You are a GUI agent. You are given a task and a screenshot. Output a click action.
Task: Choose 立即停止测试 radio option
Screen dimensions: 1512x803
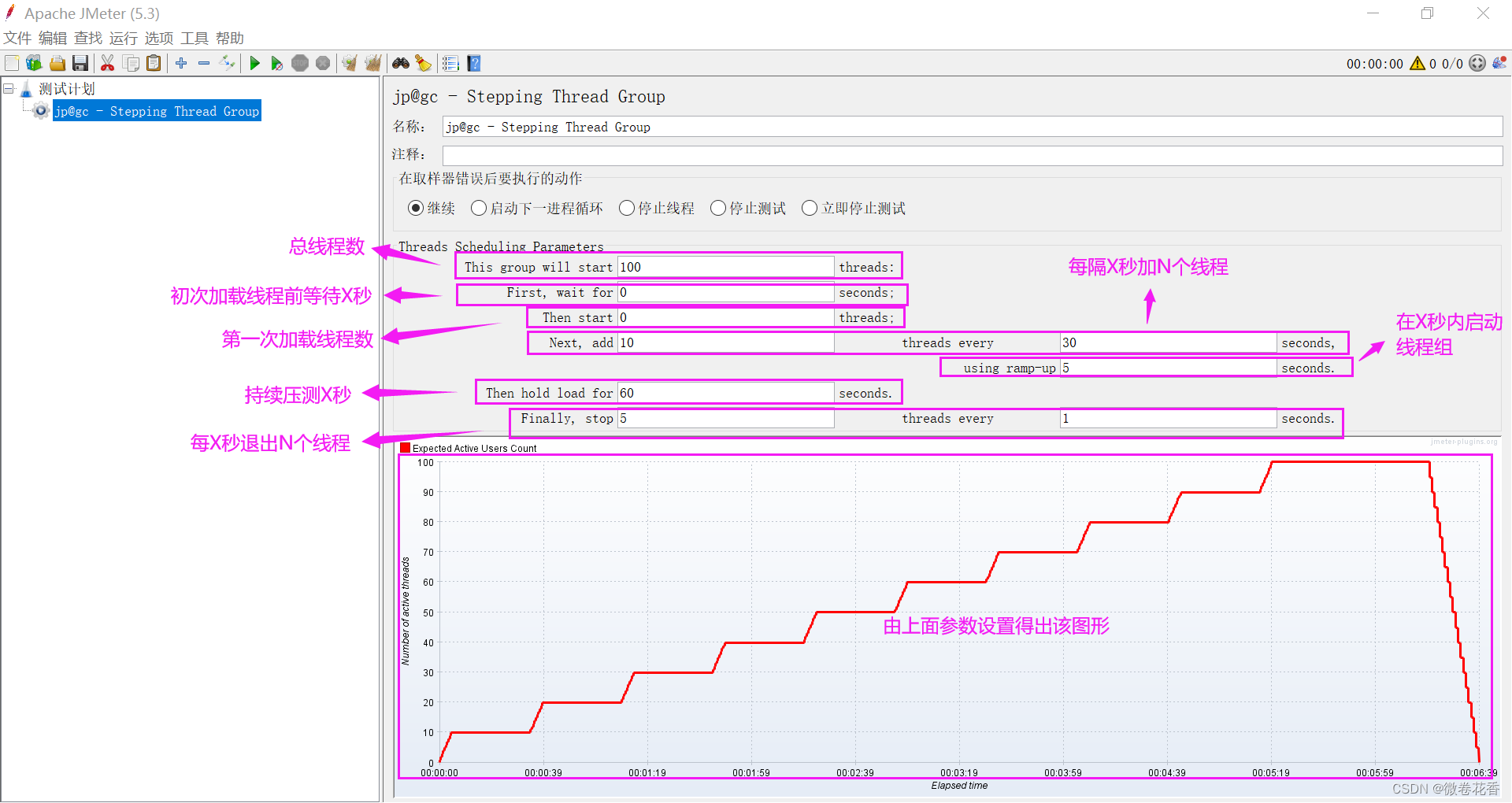[x=810, y=208]
